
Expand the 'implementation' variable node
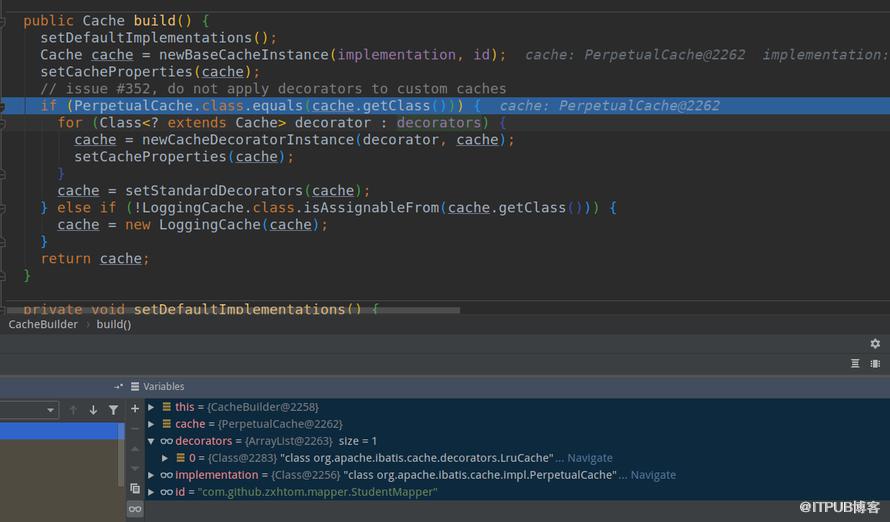click(x=151, y=475)
